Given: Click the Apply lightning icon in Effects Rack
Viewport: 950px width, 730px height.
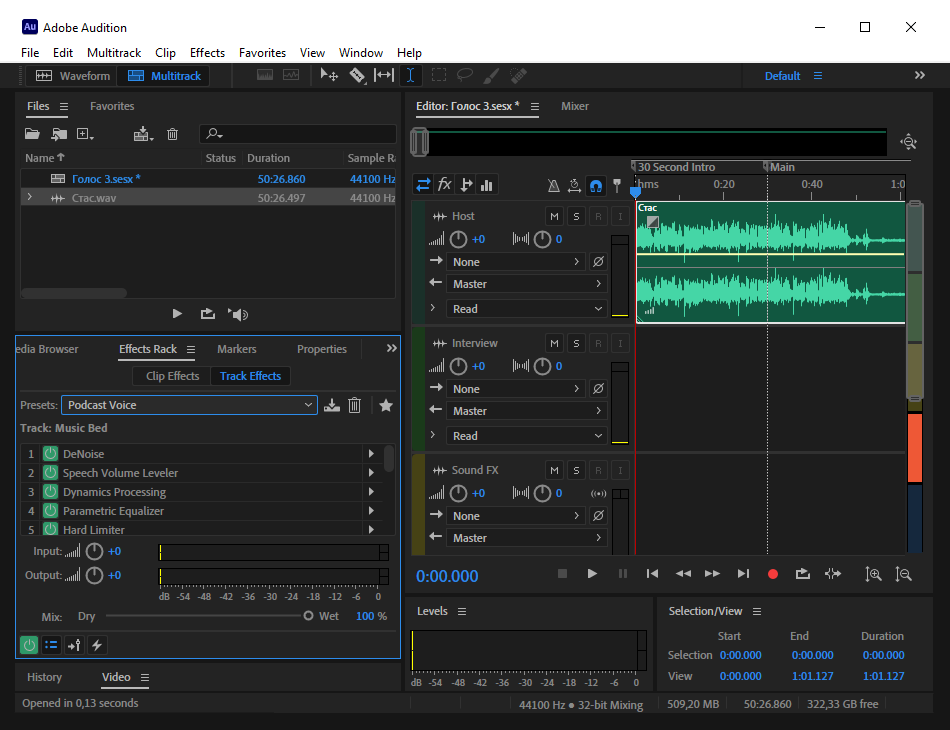Looking at the screenshot, I should (97, 645).
